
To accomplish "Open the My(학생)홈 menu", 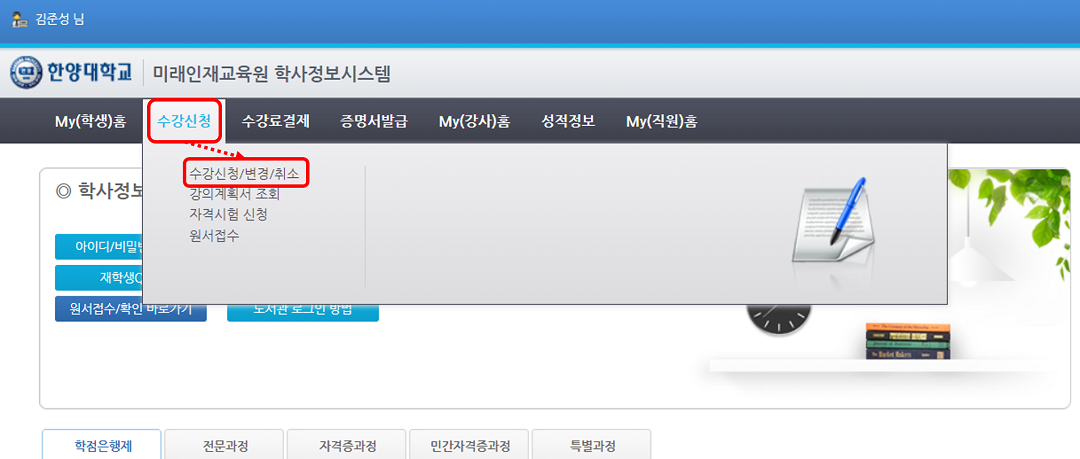I will [90, 122].
